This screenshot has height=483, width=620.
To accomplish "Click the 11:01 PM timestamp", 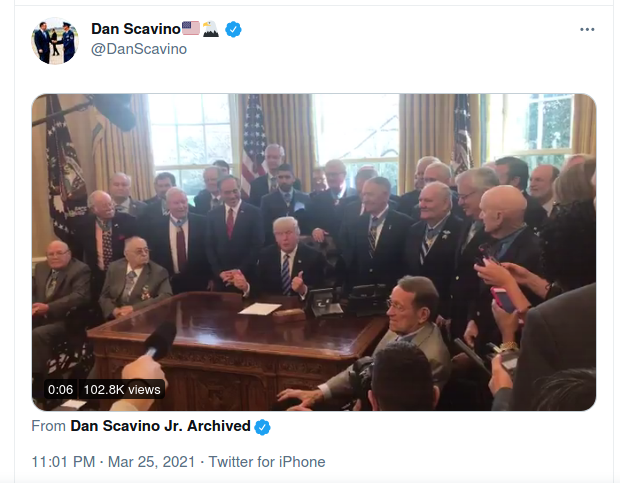I will point(63,462).
